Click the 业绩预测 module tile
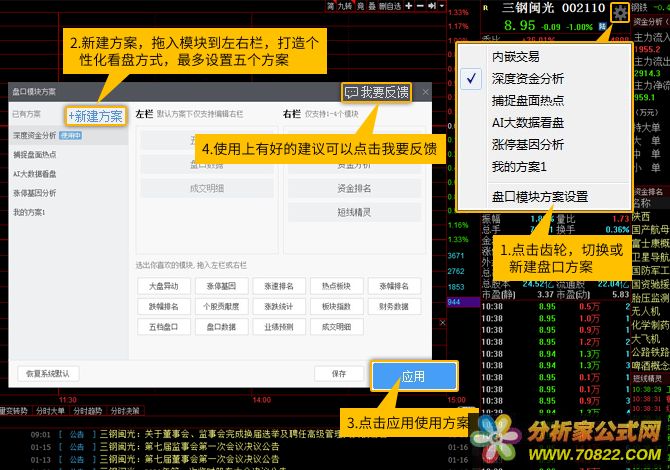Image resolution: width=670 pixels, height=470 pixels. pyautogui.click(x=279, y=327)
